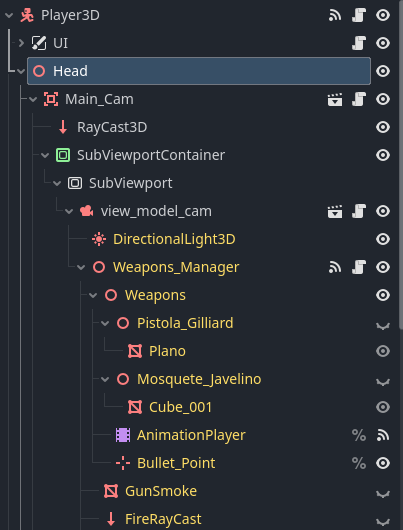This screenshot has width=403, height=530.
Task: Click the camera preview icon on Main_Cam
Action: [335, 99]
